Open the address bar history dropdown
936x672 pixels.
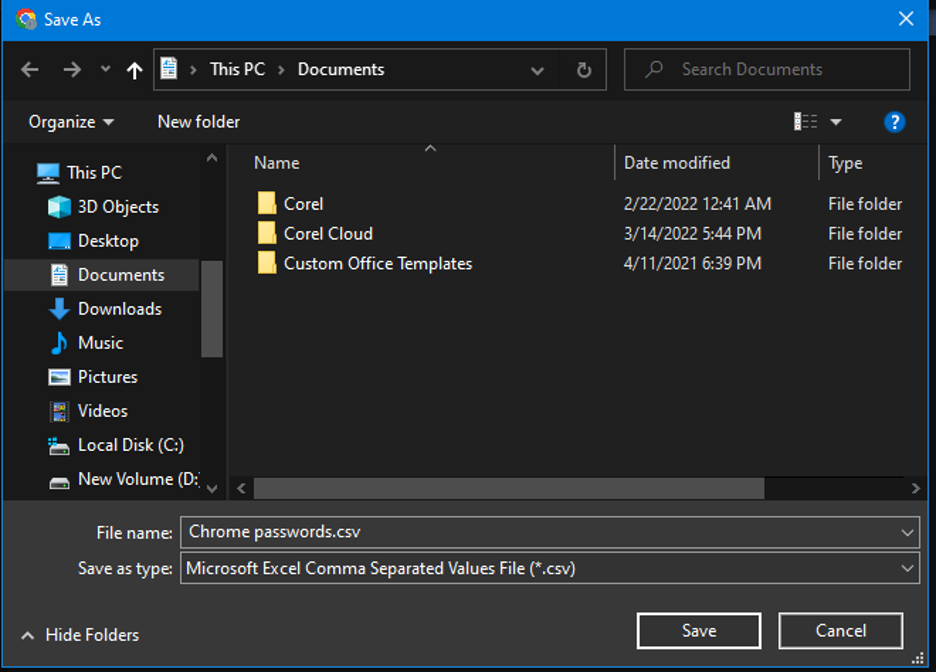[x=537, y=70]
